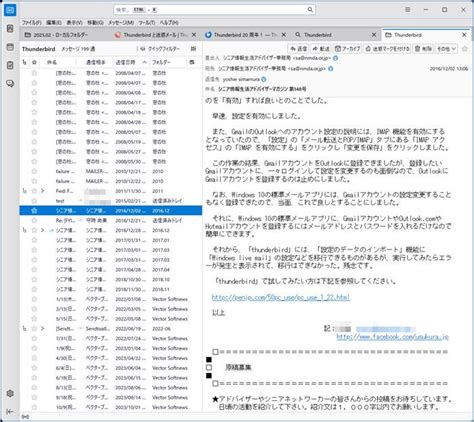
Task: Click the magnifier icon in the search box
Action: point(310,10)
